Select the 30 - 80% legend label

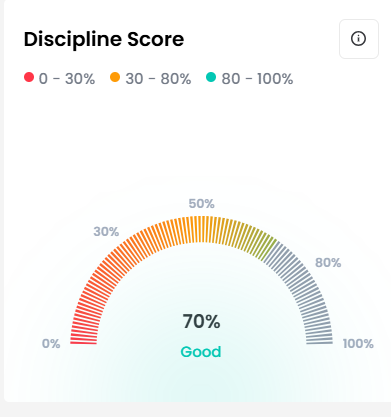coord(158,79)
